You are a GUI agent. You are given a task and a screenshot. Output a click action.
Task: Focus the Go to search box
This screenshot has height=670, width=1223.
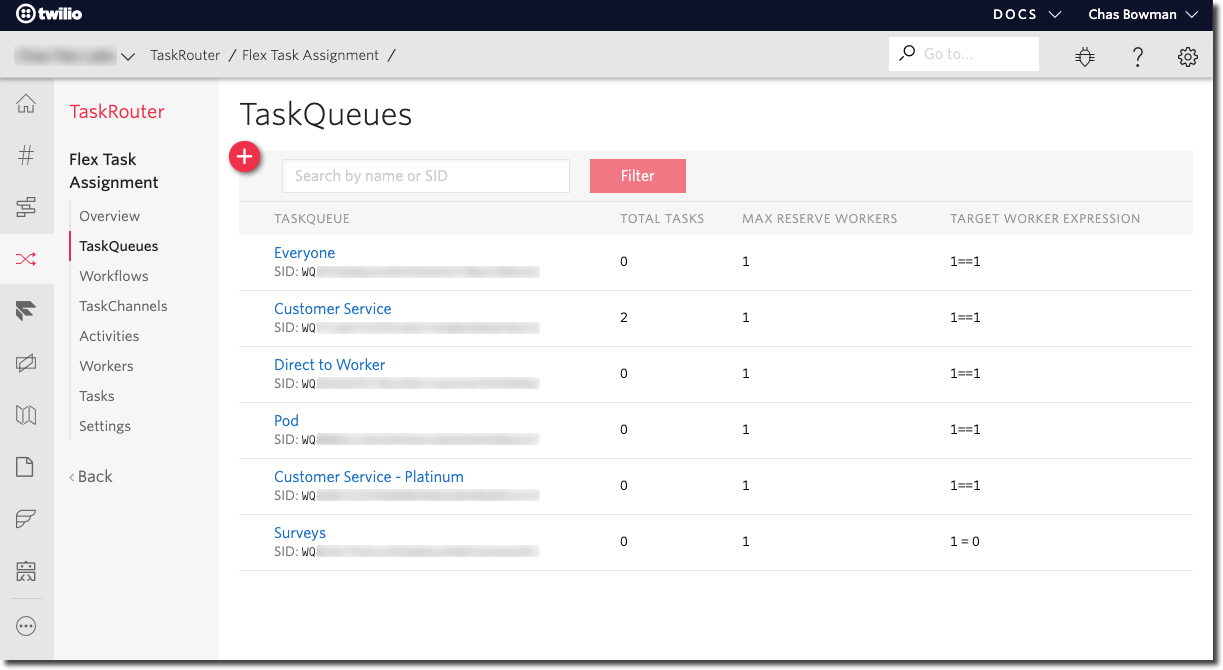[964, 54]
